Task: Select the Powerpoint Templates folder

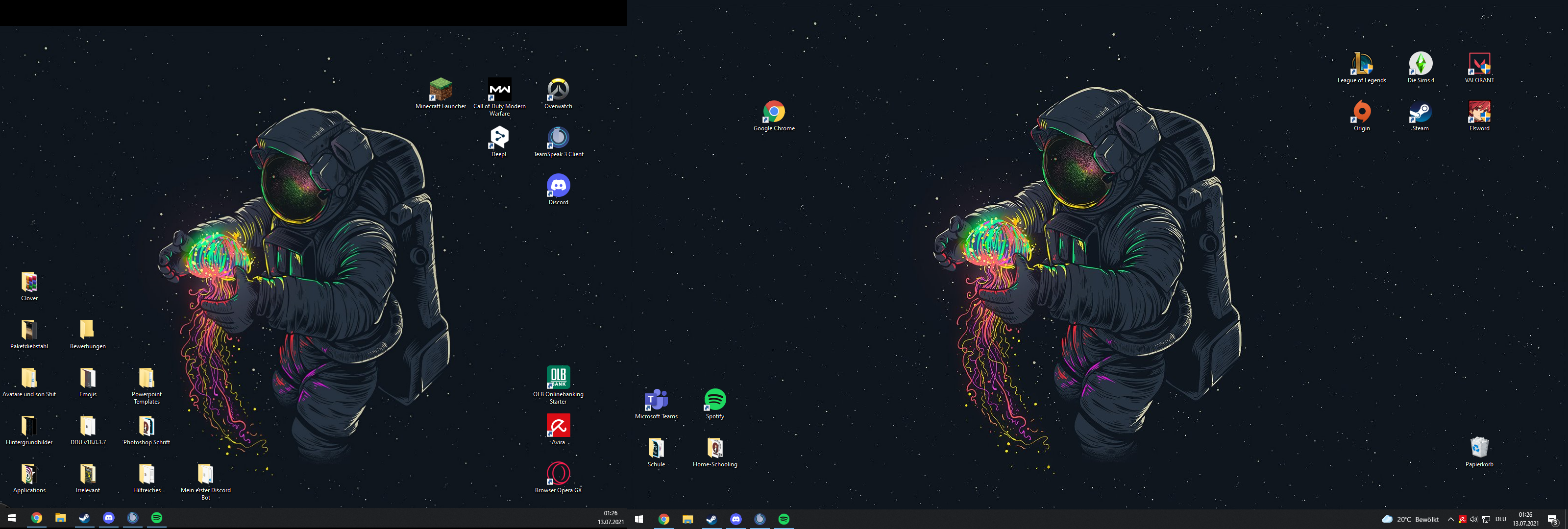Action: click(x=147, y=386)
